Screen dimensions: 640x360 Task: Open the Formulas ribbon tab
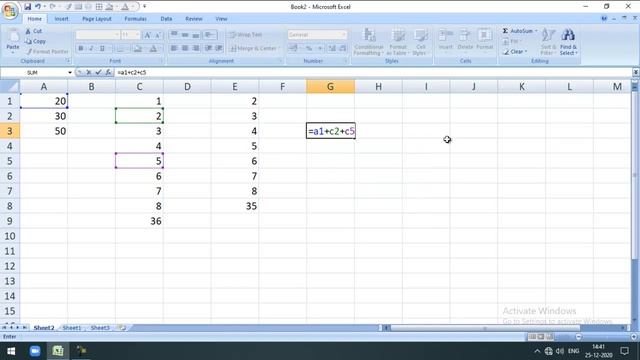pos(135,19)
